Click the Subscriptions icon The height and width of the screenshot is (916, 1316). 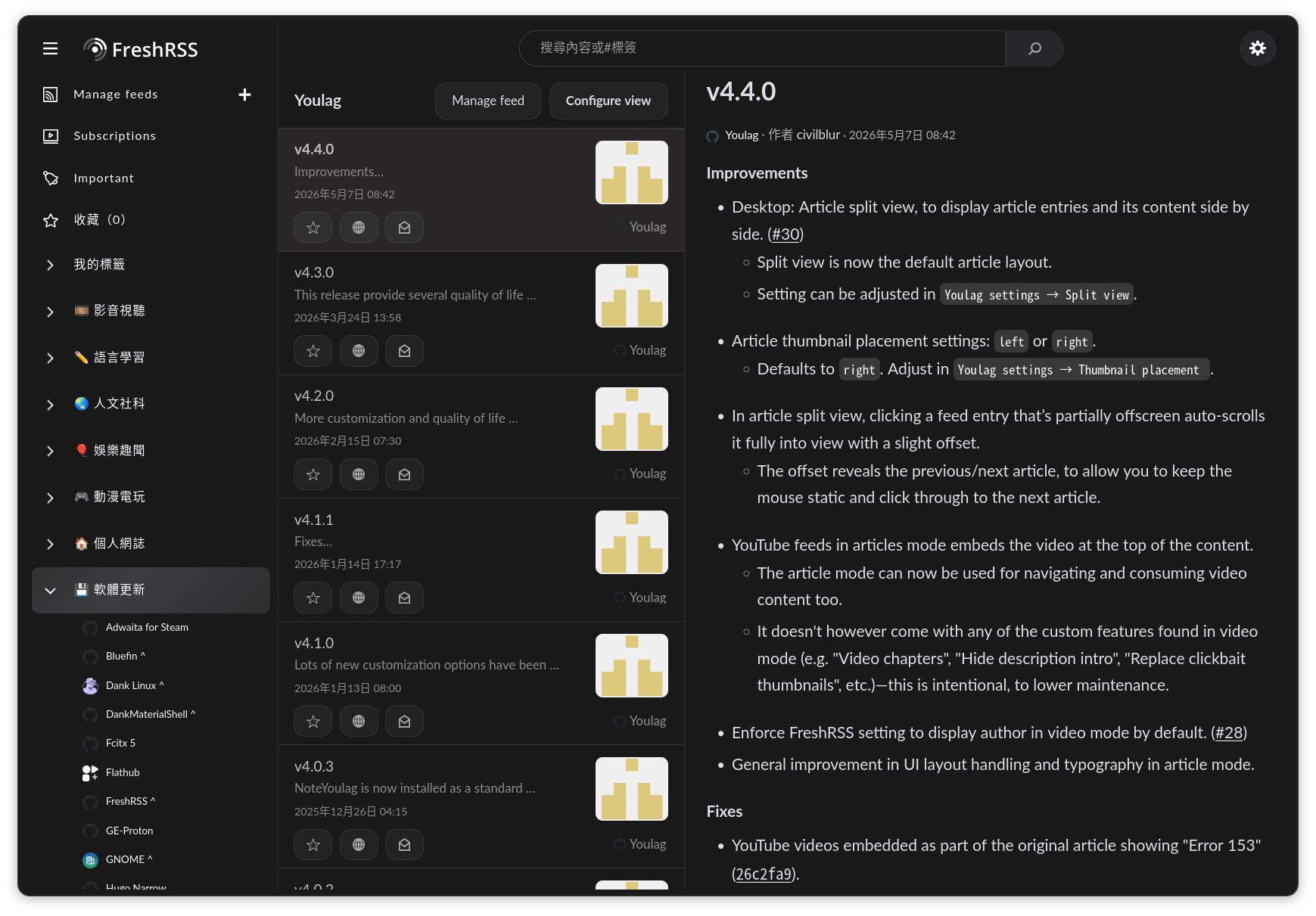coord(51,136)
